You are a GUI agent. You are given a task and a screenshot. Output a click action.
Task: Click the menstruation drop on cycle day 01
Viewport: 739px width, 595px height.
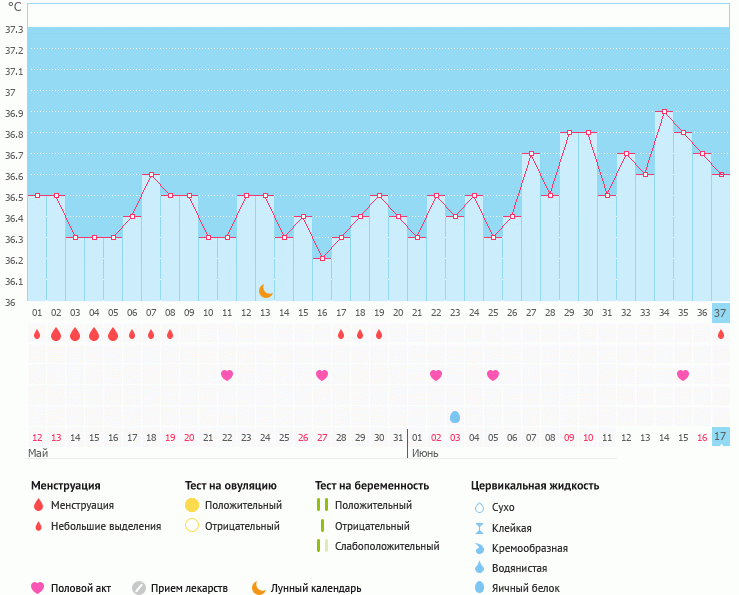(37, 334)
